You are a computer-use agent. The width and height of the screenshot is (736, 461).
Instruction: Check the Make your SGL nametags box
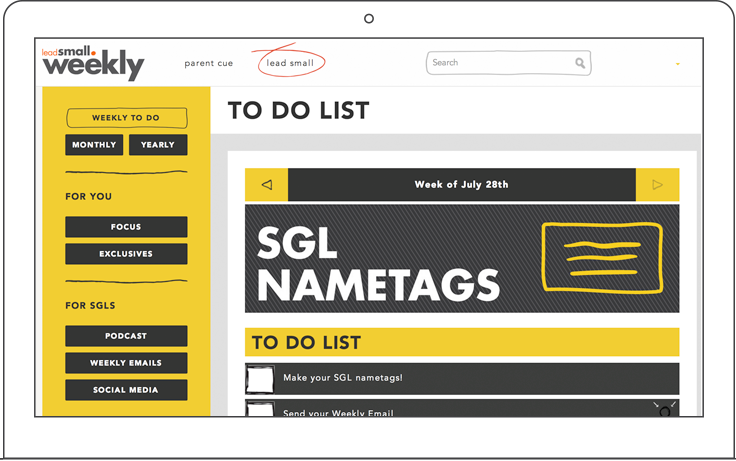point(260,379)
